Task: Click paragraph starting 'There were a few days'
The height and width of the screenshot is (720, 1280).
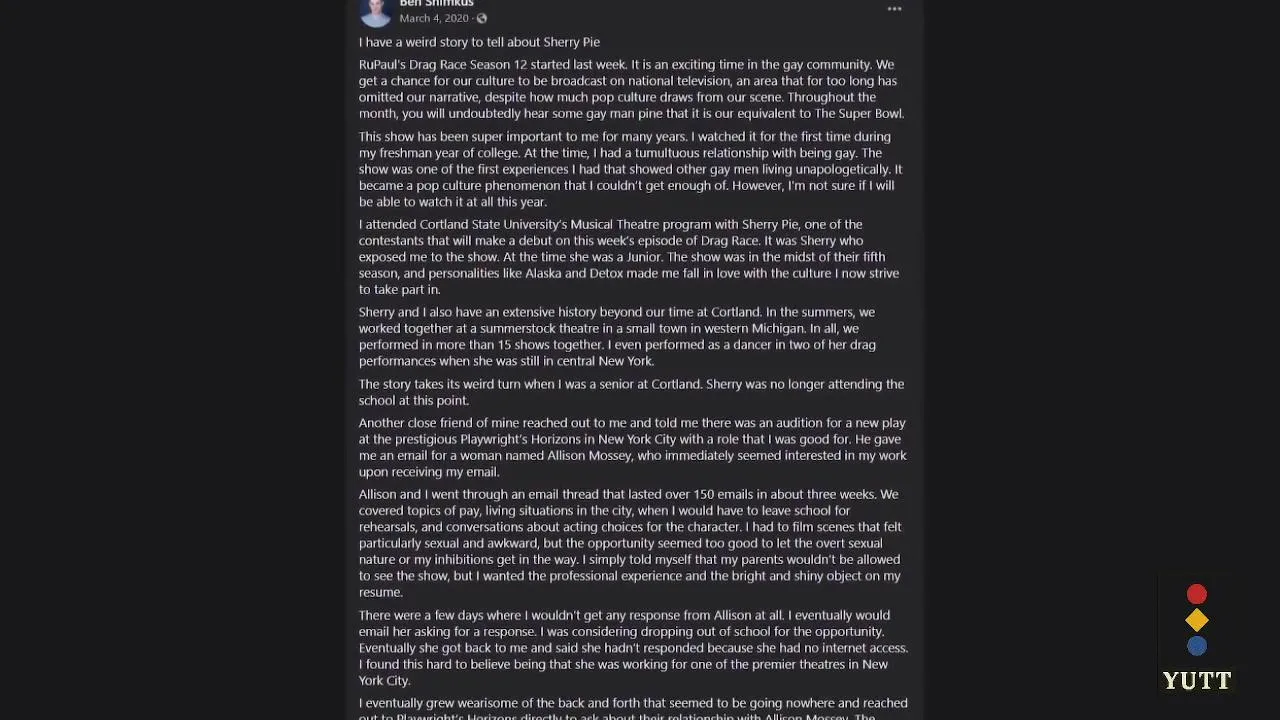Action: (630, 648)
